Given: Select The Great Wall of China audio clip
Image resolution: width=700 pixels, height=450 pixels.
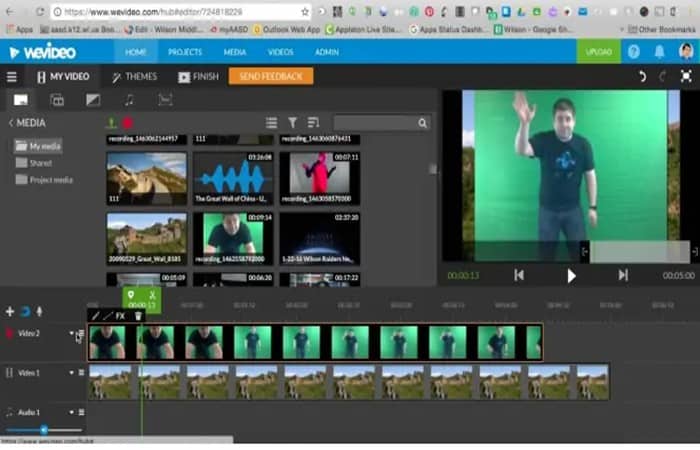Looking at the screenshot, I should pyautogui.click(x=233, y=178).
